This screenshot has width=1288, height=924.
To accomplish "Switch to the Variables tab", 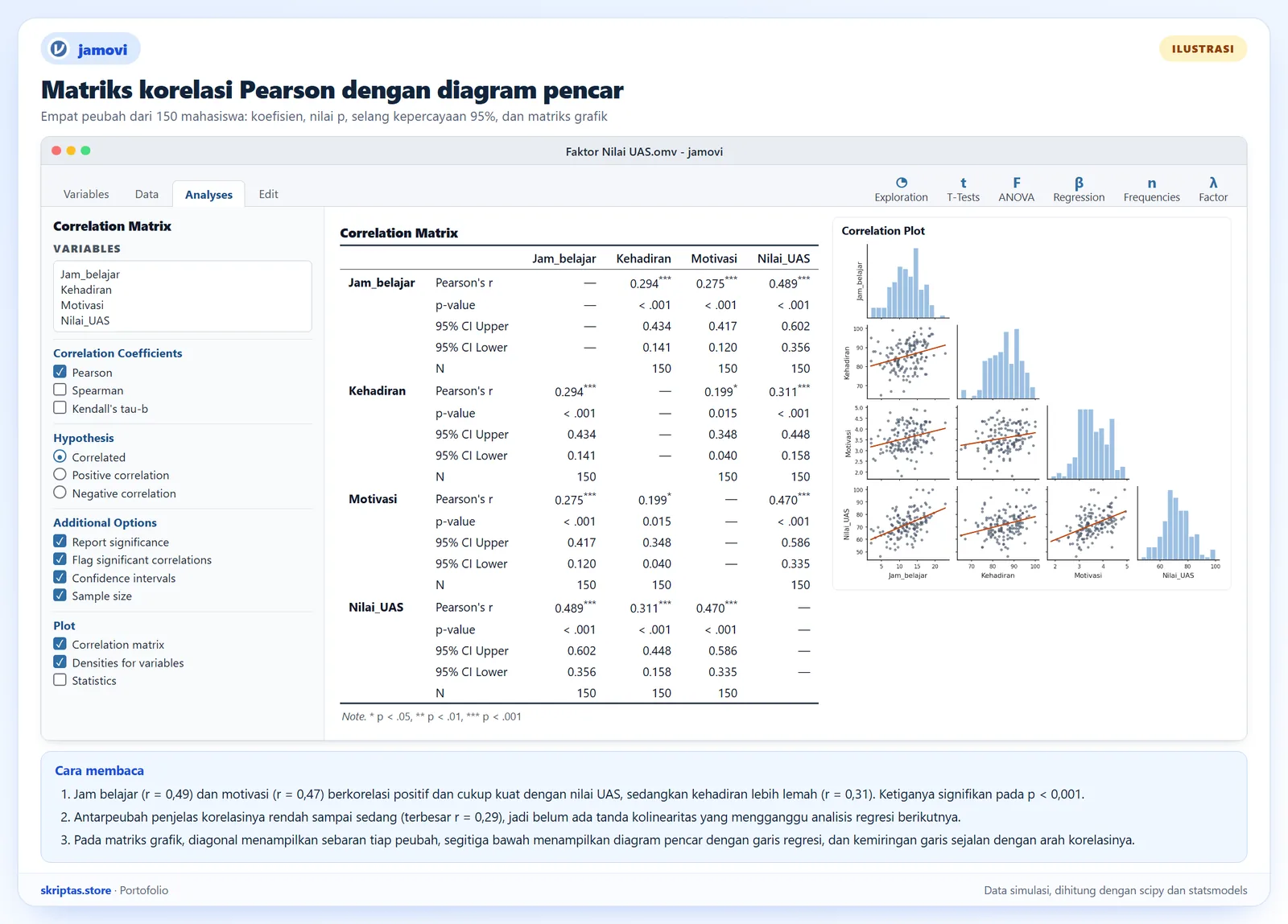I will click(86, 194).
